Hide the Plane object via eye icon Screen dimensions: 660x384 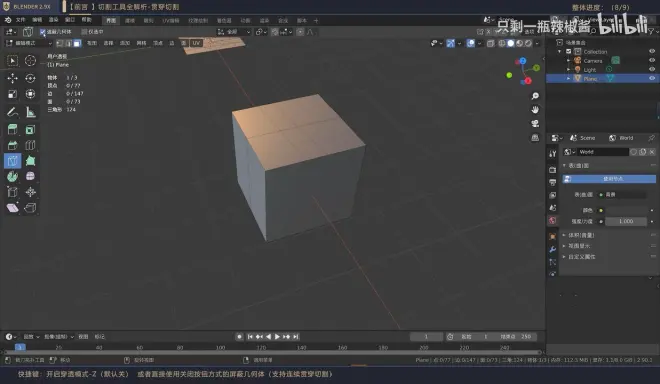[652, 78]
